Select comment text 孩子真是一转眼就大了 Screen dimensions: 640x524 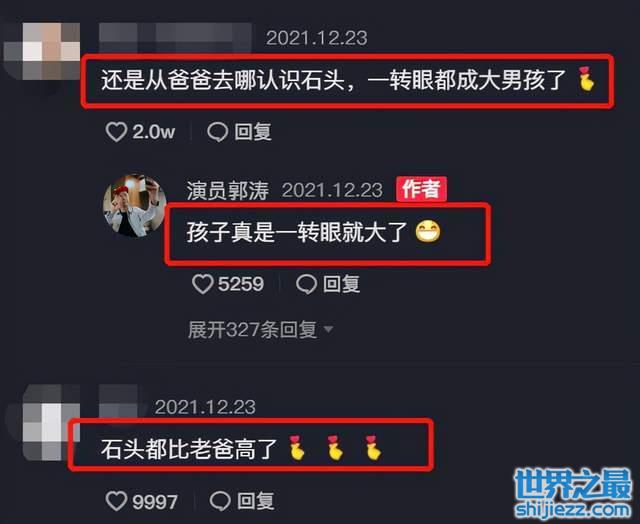coord(297,232)
